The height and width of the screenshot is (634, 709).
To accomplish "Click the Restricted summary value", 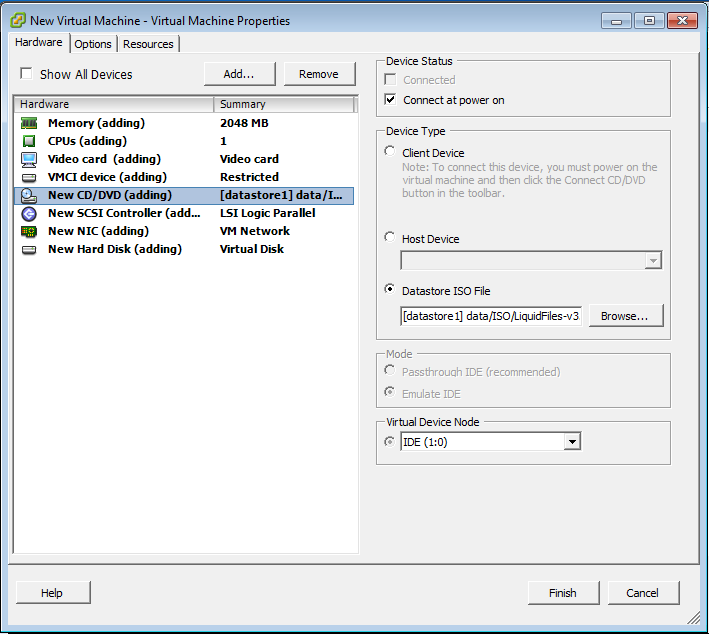I will (x=249, y=177).
